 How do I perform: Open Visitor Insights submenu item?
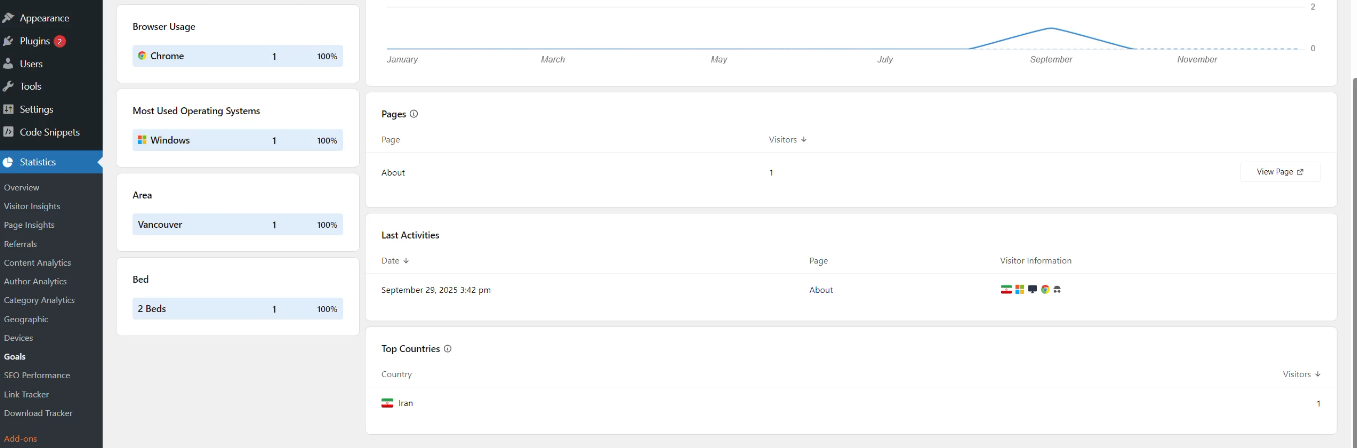point(32,206)
